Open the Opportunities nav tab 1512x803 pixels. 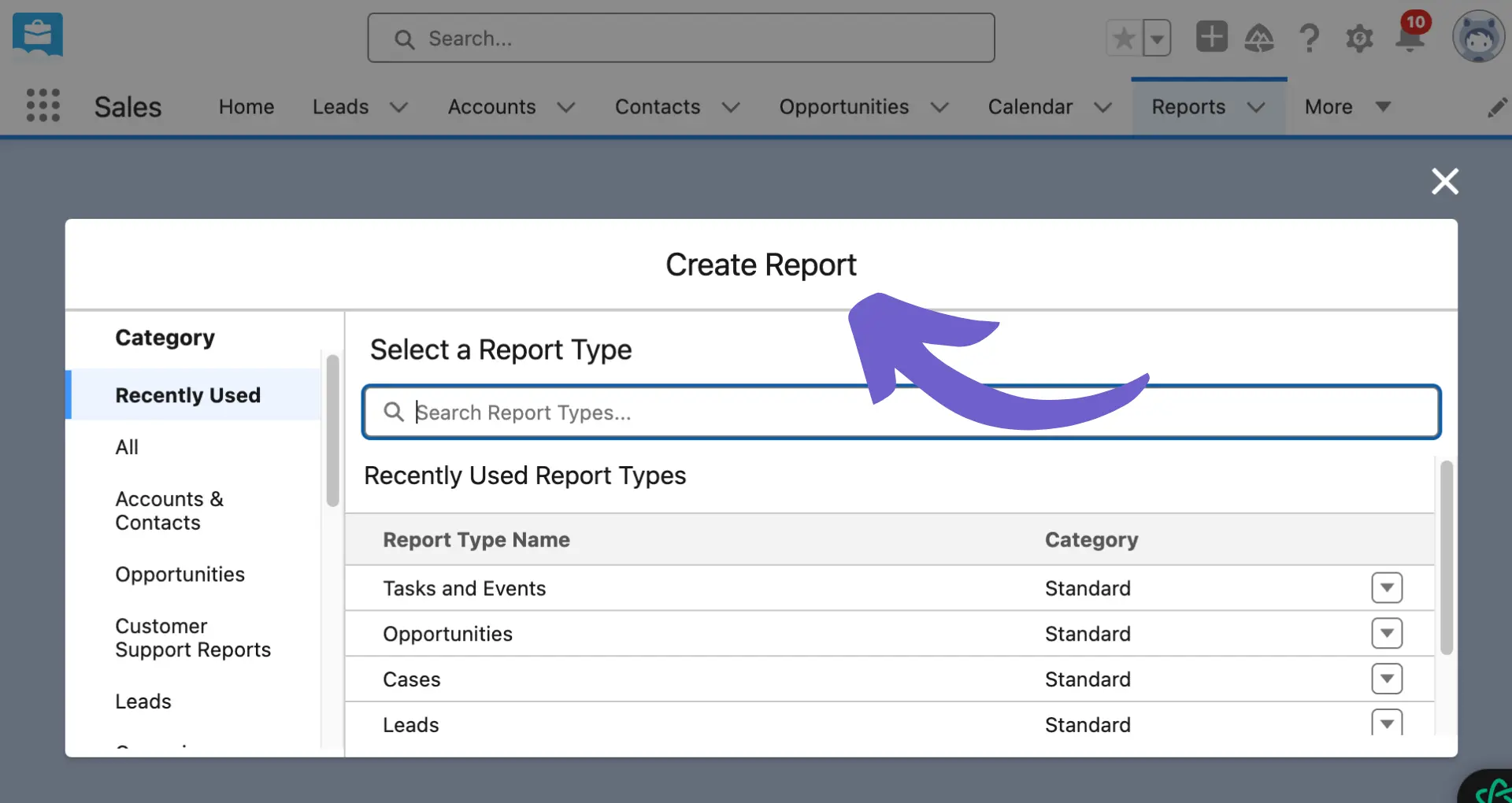click(843, 106)
